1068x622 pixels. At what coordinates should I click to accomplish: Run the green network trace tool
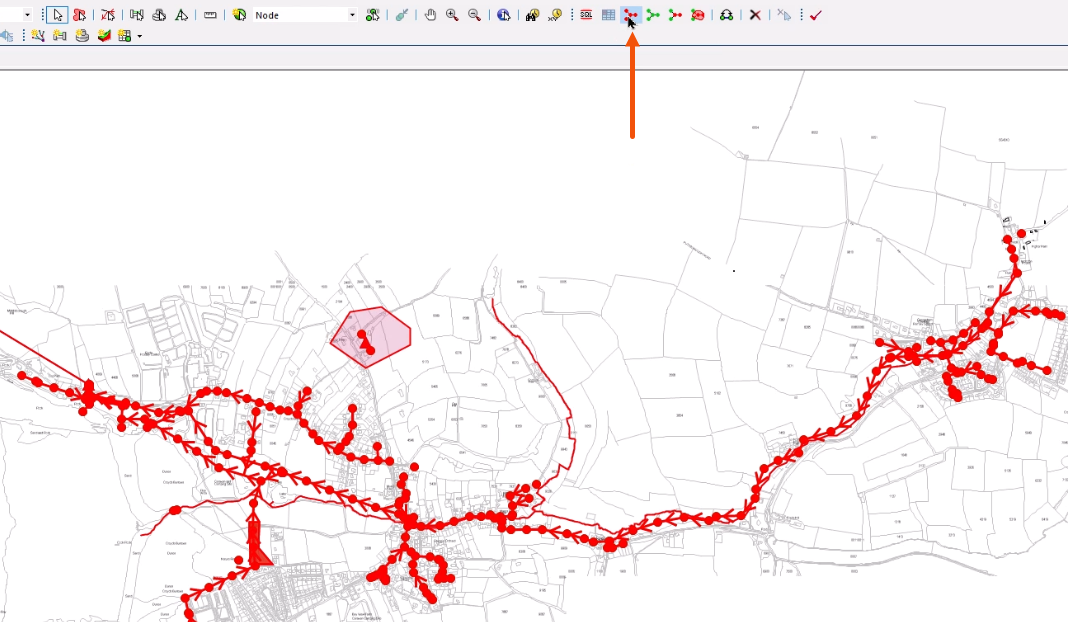[653, 14]
